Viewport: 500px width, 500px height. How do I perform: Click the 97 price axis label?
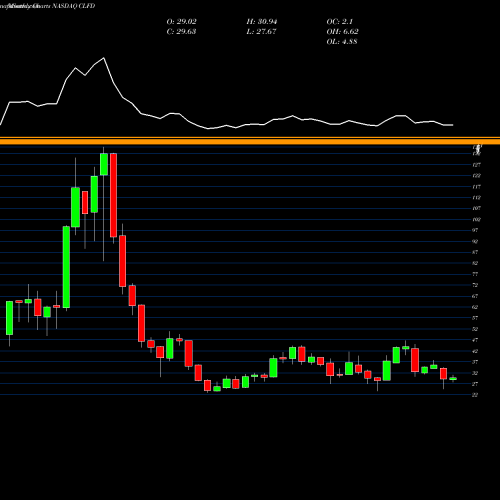tap(475, 230)
